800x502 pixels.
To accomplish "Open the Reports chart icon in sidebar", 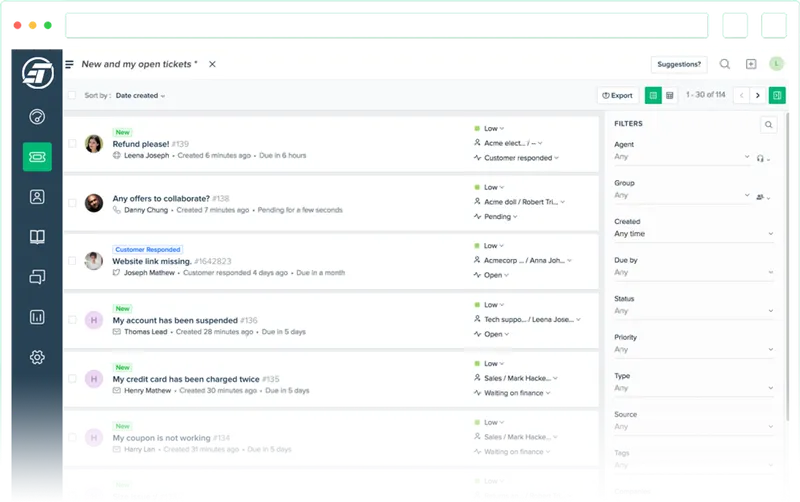I will pyautogui.click(x=37, y=317).
